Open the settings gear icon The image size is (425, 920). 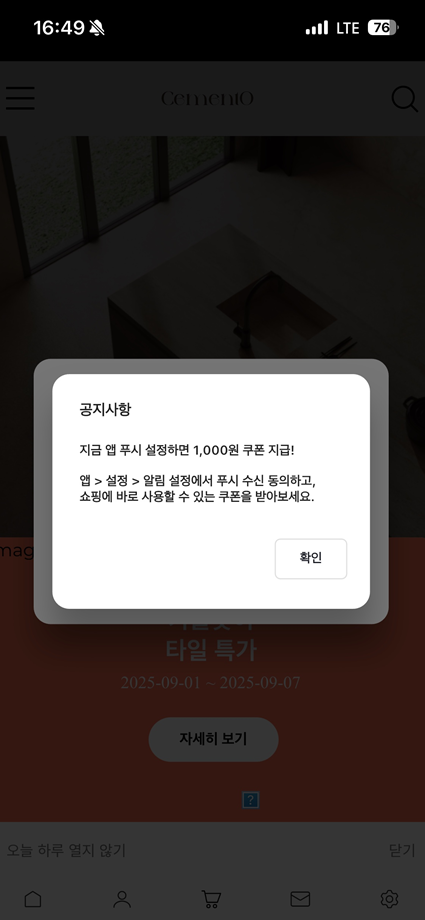click(x=389, y=899)
